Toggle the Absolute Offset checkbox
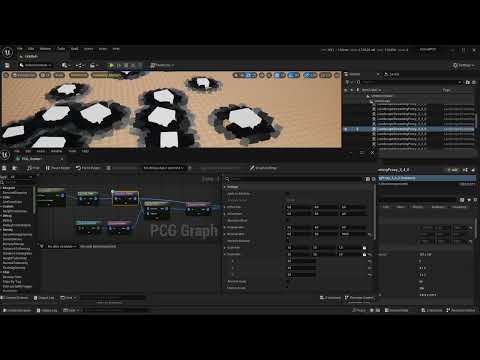This screenshot has width=480, height=360. click(288, 220)
